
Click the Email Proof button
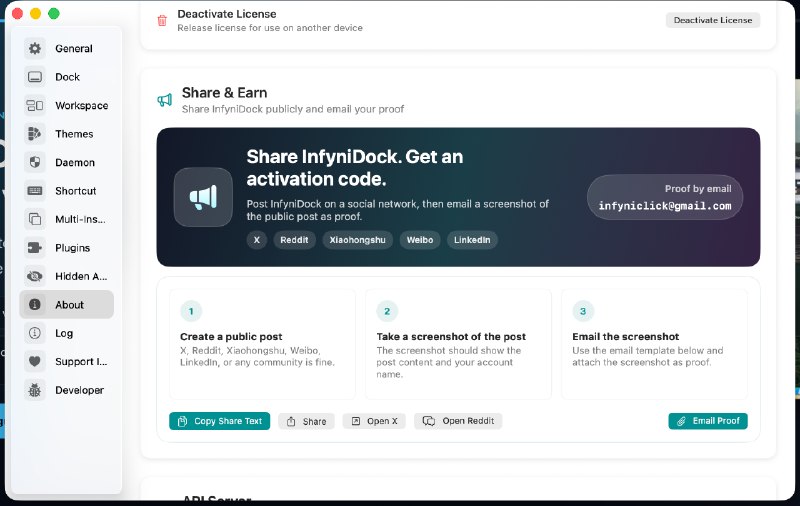[708, 421]
